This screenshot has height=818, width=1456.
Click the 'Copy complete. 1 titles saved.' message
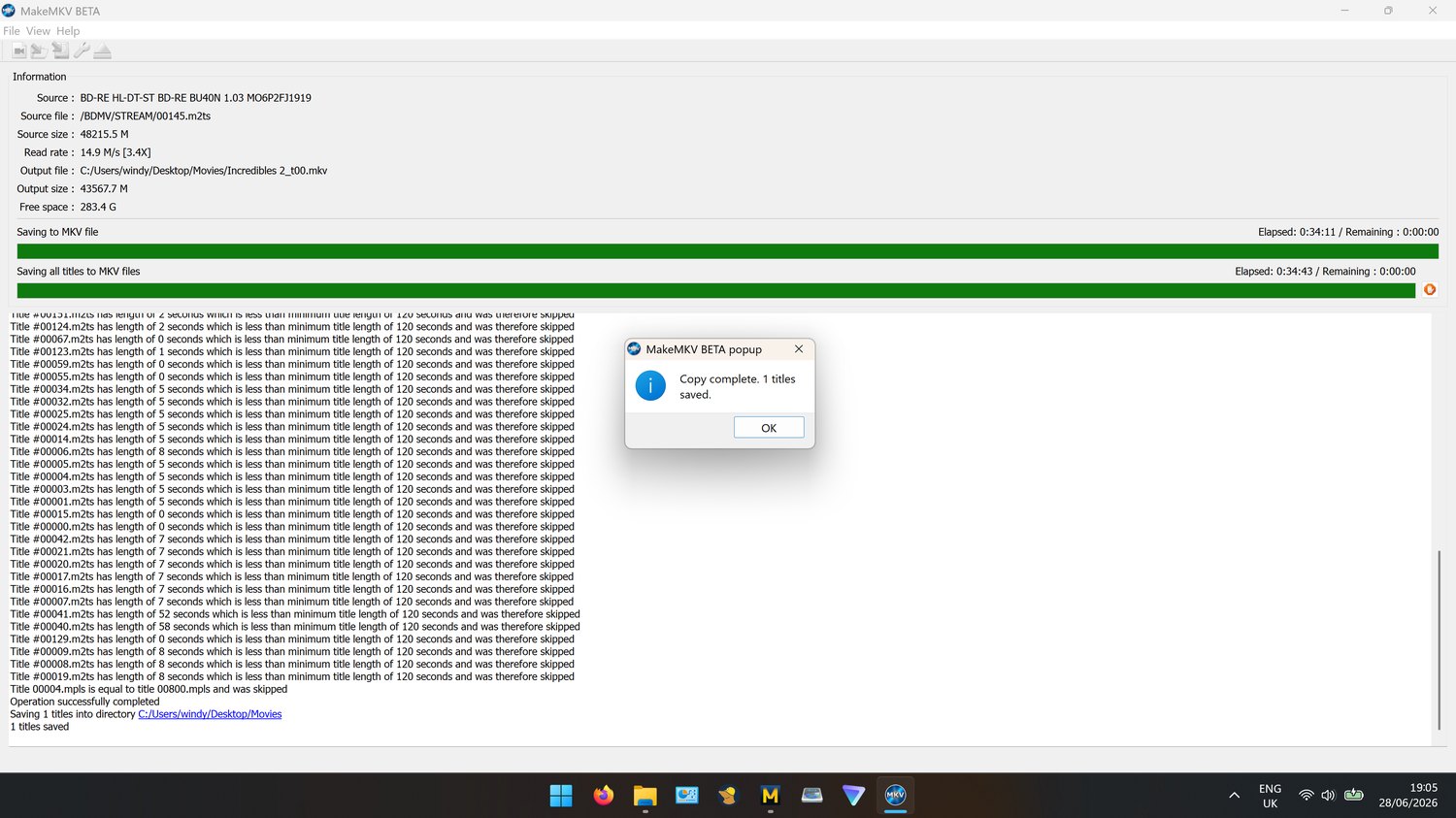click(x=738, y=386)
